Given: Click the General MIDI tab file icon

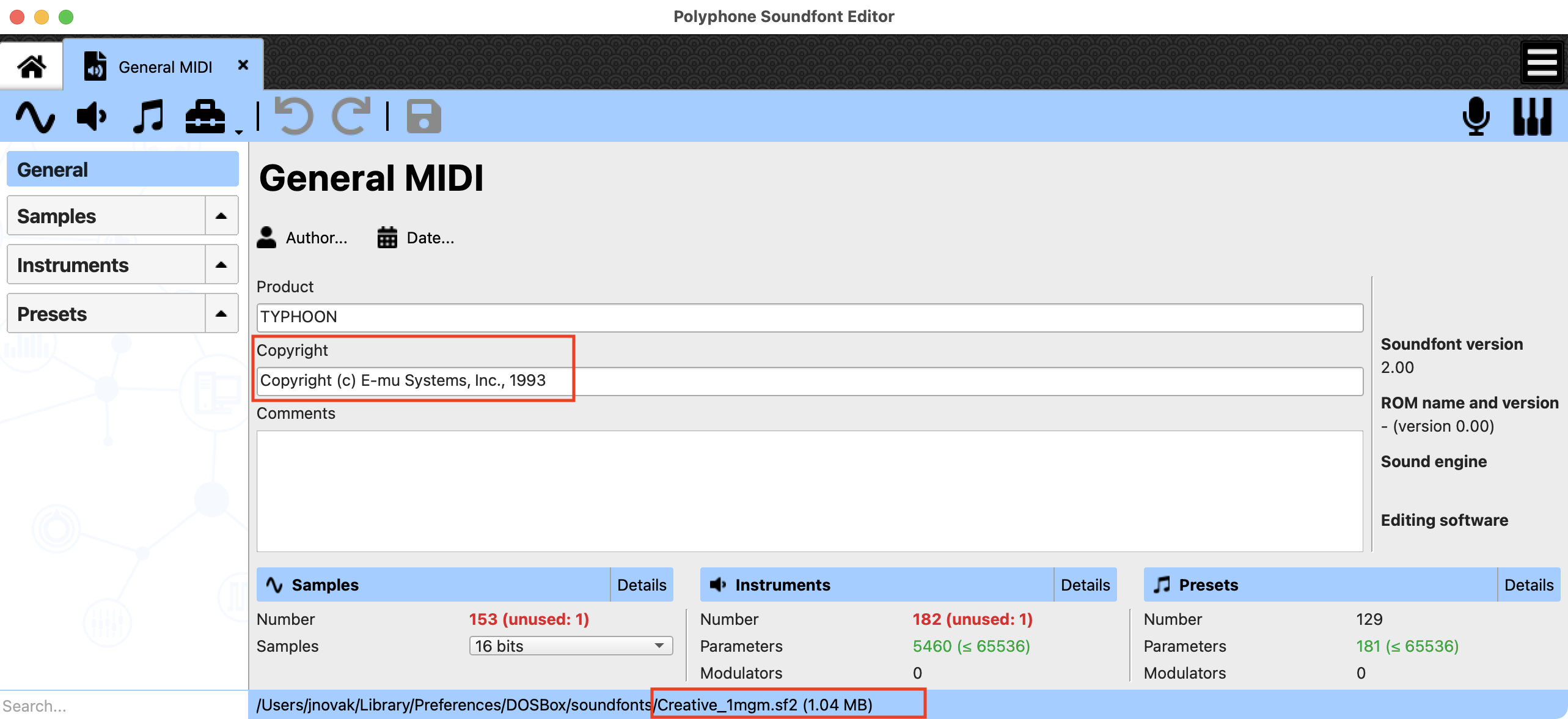Looking at the screenshot, I should pyautogui.click(x=95, y=66).
